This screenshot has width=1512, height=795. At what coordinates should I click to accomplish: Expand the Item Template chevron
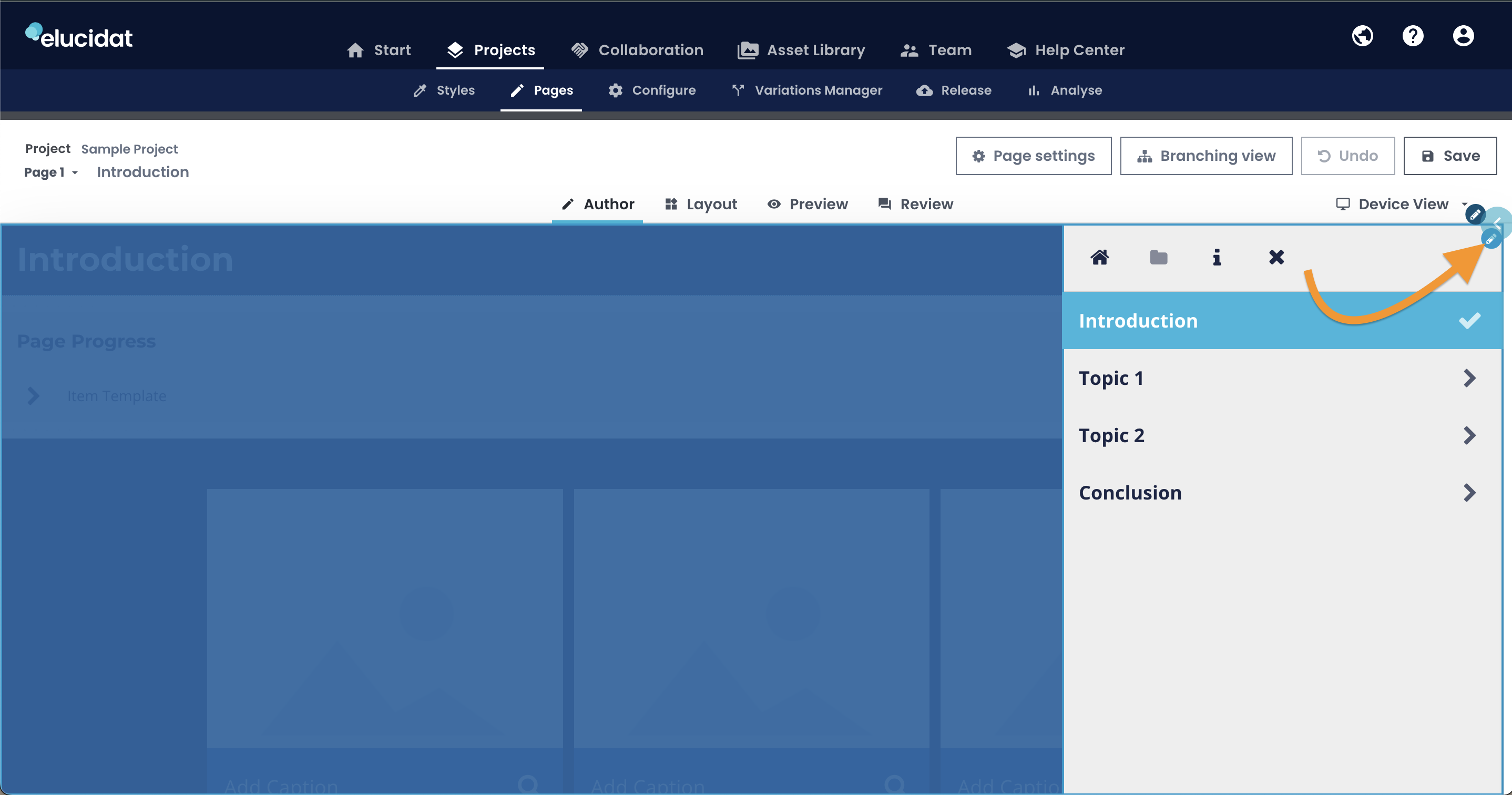coord(34,396)
